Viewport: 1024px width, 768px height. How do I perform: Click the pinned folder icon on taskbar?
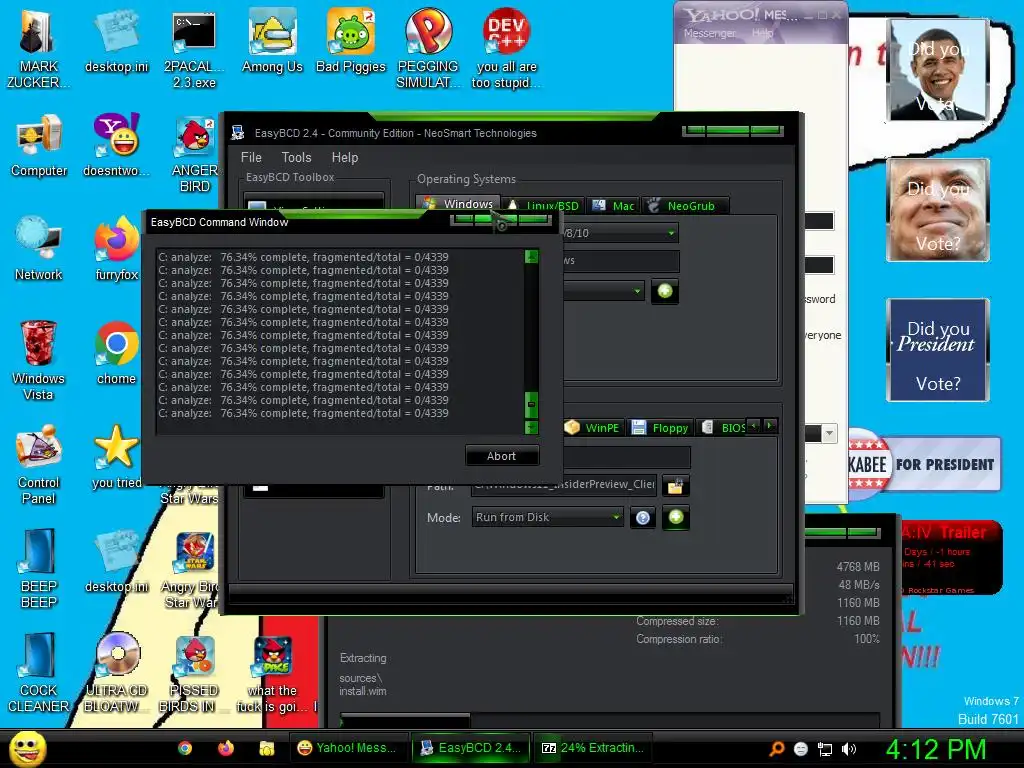tap(266, 748)
